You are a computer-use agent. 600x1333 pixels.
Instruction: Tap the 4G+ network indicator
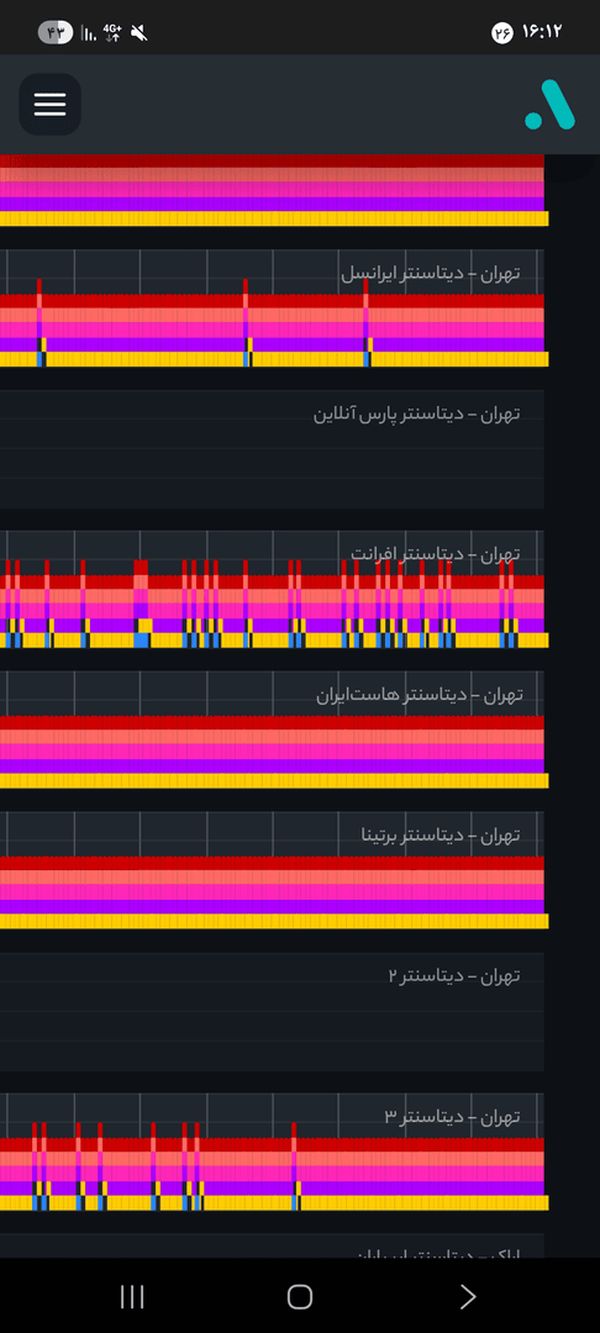[x=113, y=33]
